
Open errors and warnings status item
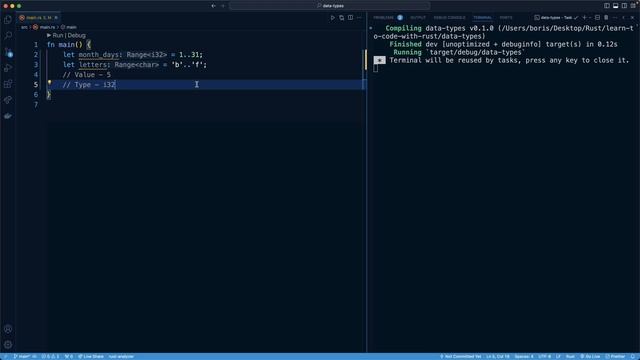50,356
